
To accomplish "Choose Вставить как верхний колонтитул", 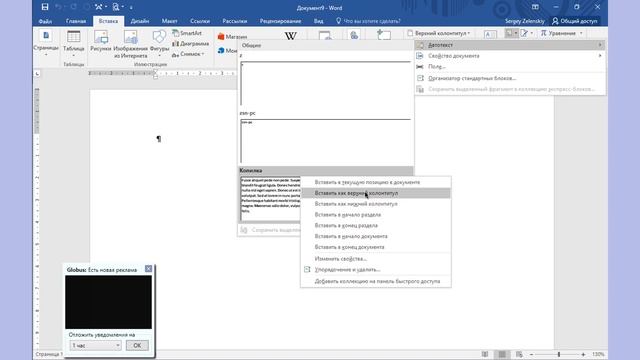I will tap(376, 193).
